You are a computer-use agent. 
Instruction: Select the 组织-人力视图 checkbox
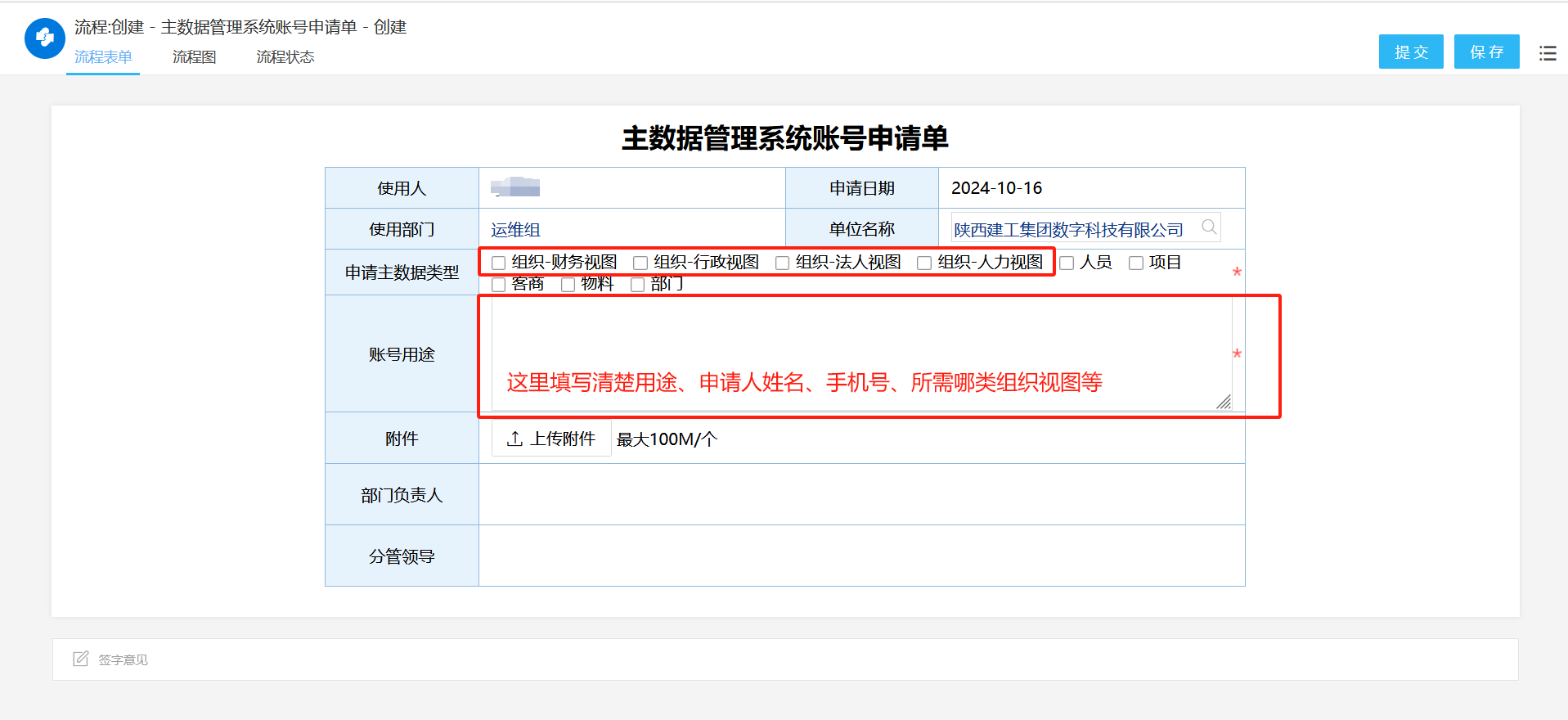coord(924,263)
